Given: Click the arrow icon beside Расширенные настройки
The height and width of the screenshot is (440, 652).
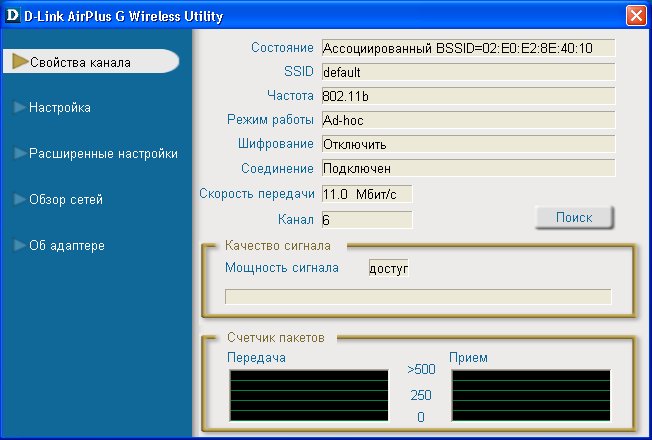Looking at the screenshot, I should pyautogui.click(x=20, y=153).
